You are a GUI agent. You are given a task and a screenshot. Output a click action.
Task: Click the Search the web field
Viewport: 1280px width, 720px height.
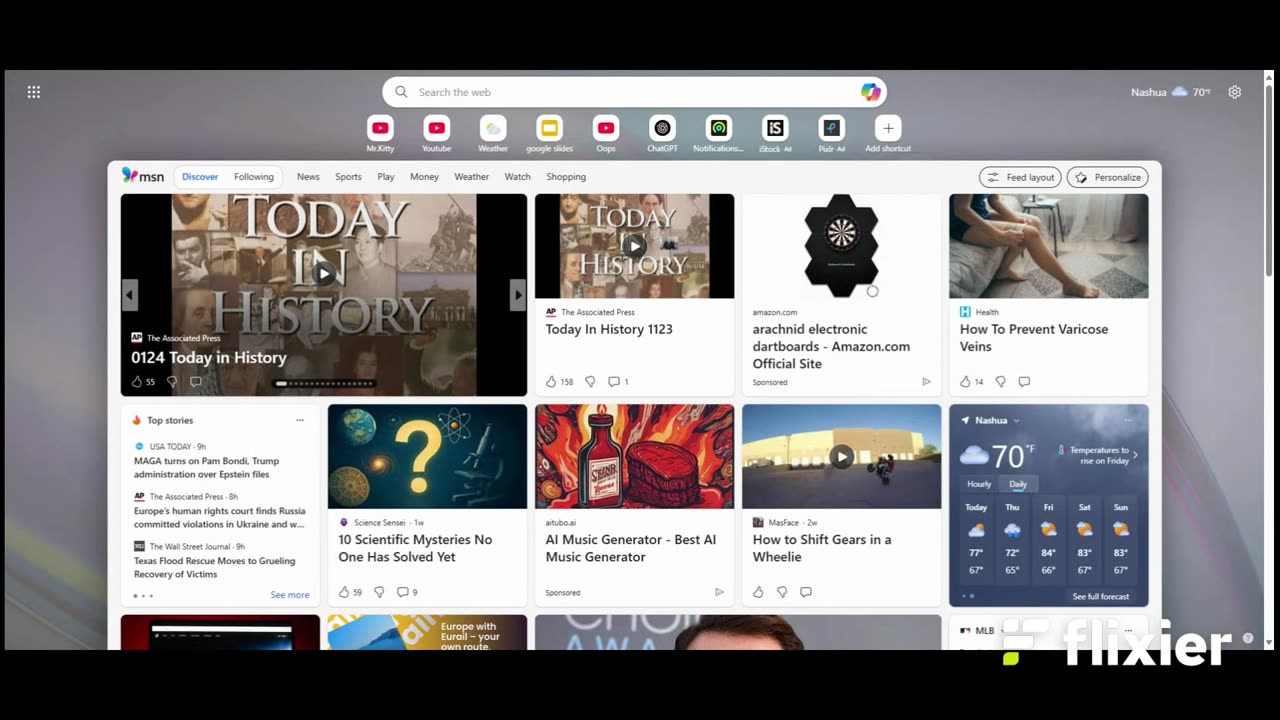pos(634,92)
